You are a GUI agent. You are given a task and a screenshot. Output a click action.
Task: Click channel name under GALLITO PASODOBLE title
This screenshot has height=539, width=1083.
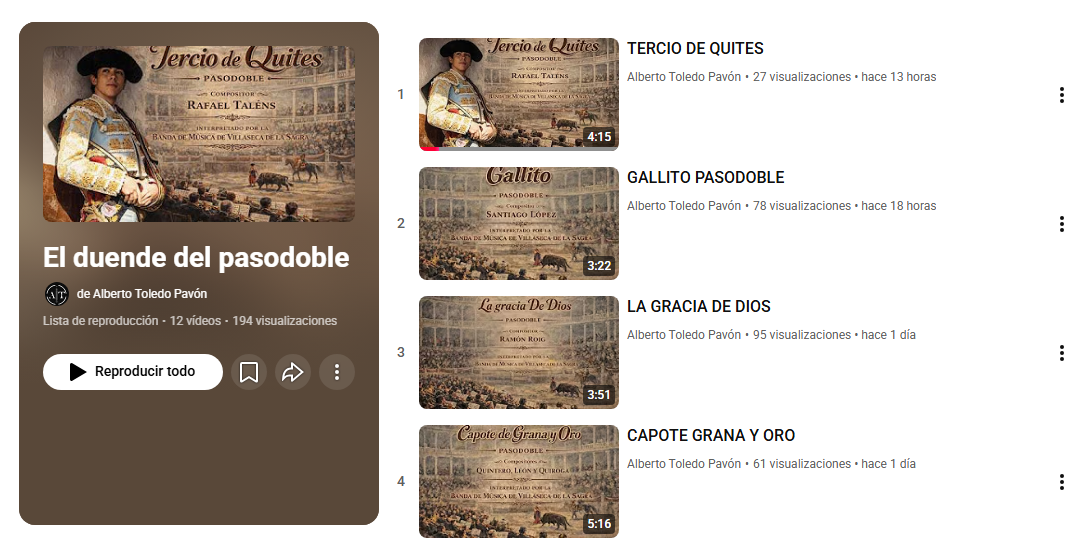(684, 206)
